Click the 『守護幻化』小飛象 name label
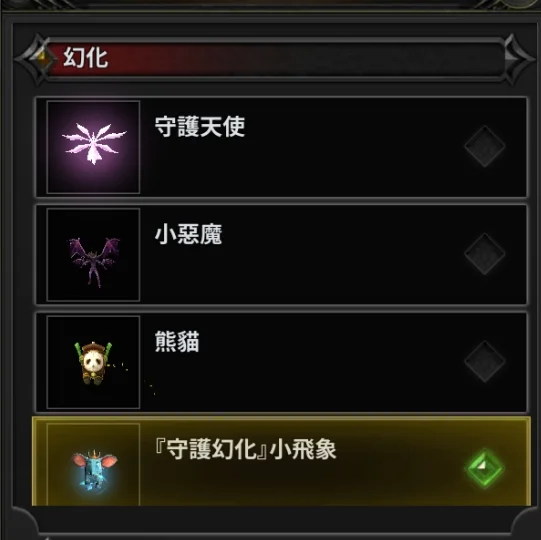 coord(245,449)
